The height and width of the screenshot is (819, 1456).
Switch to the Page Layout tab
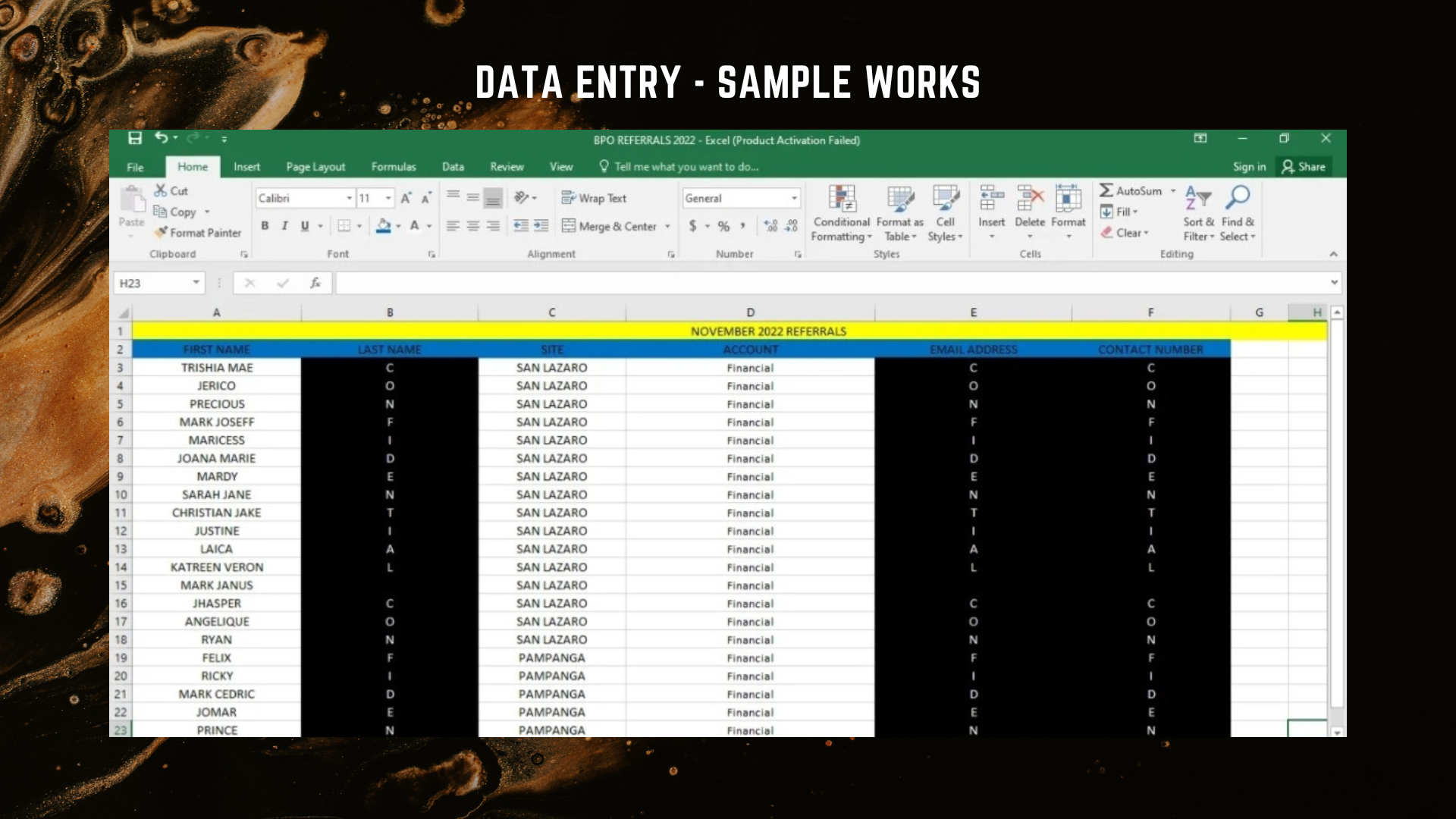(x=315, y=167)
